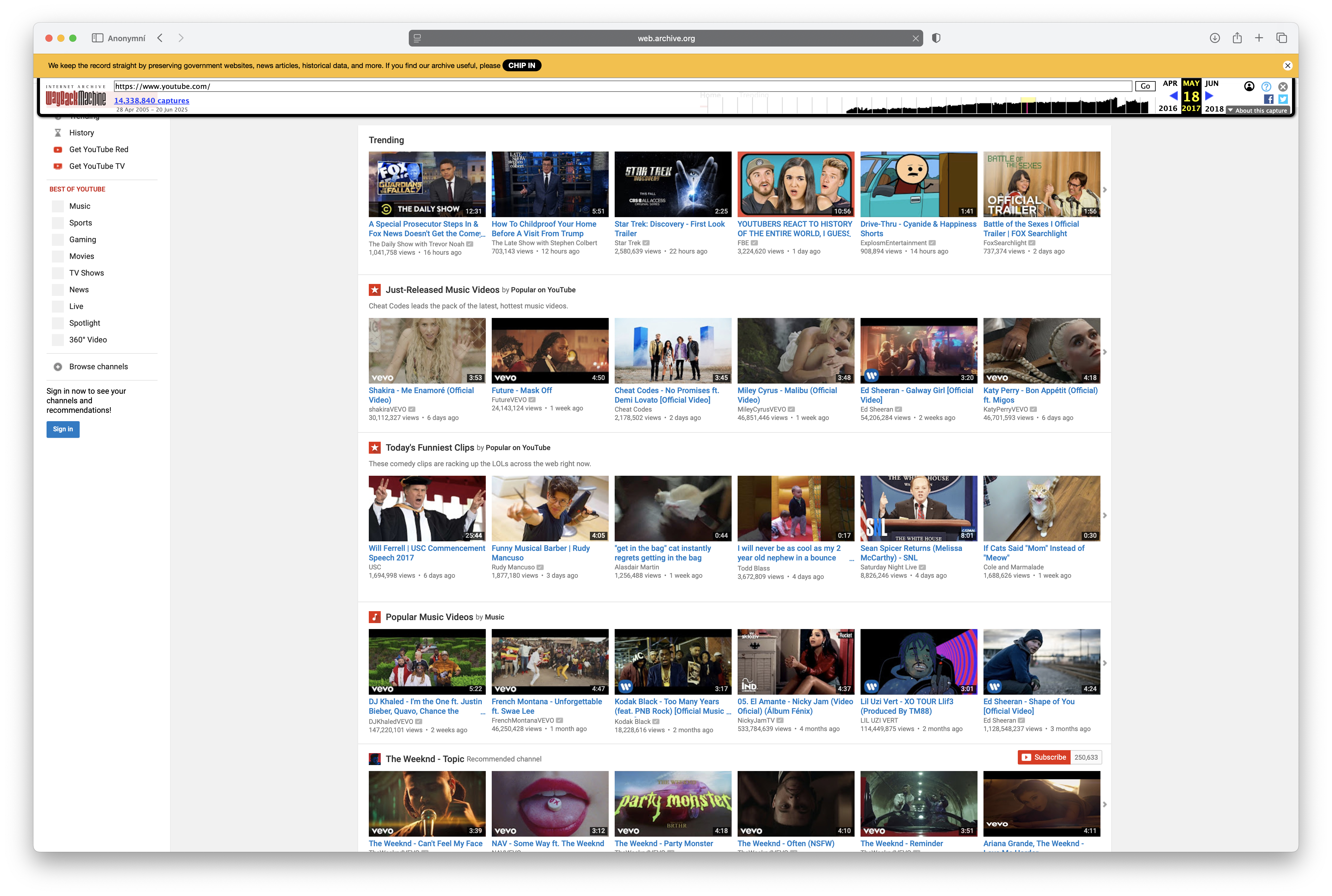1332x896 pixels.
Task: Dismiss the yellow donation banner
Action: coord(1288,66)
